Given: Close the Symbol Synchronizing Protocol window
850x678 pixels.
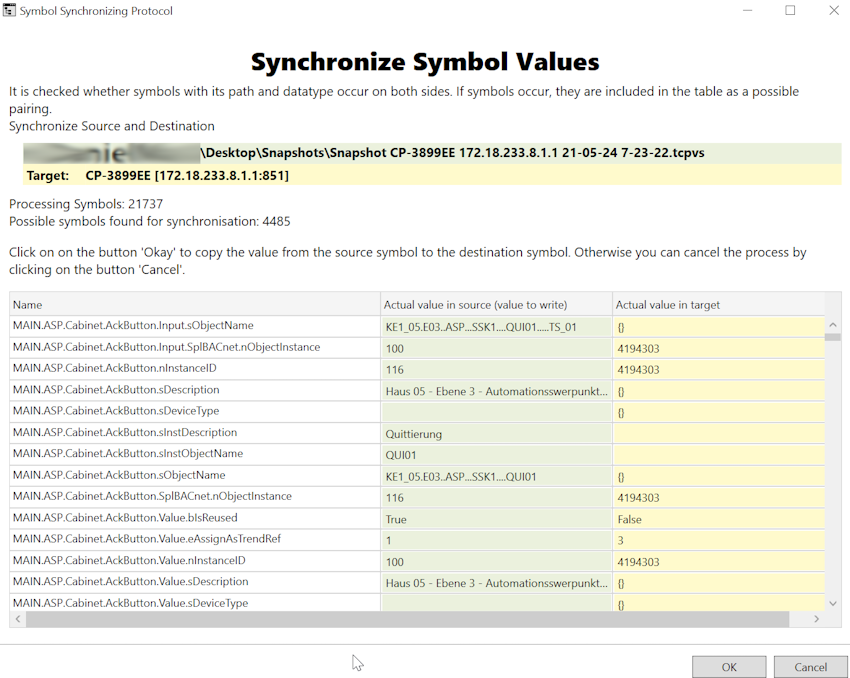Looking at the screenshot, I should [x=834, y=10].
